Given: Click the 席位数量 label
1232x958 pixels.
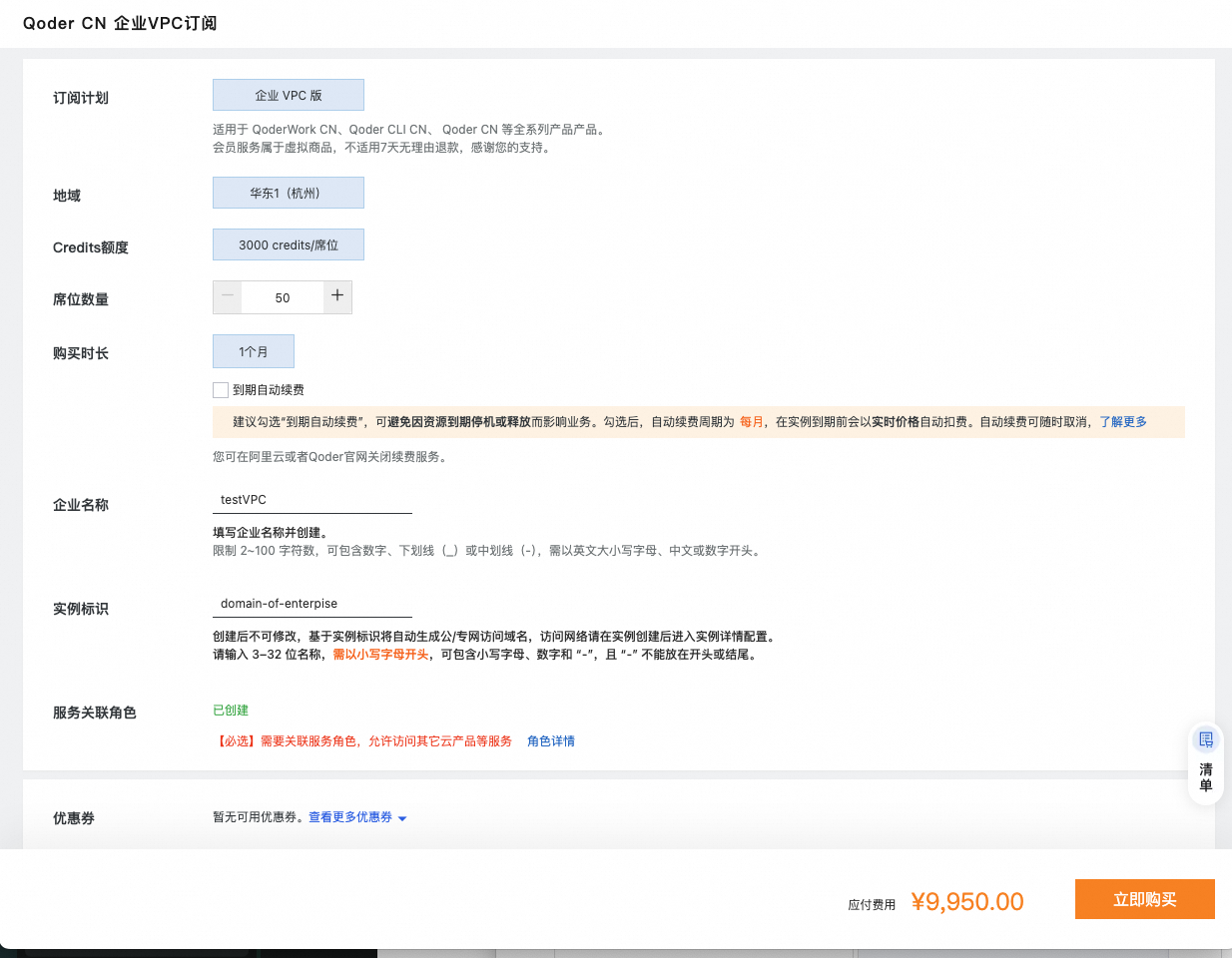Looking at the screenshot, I should coord(81,299).
